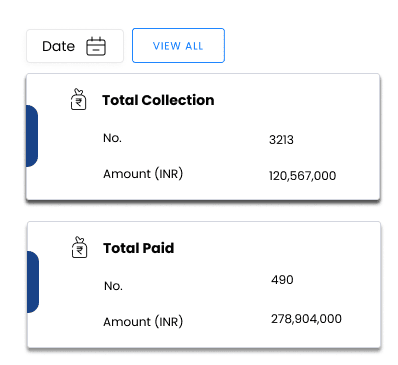This screenshot has width=398, height=365.
Task: Open the Total Collection card
Action: pyautogui.click(x=203, y=137)
